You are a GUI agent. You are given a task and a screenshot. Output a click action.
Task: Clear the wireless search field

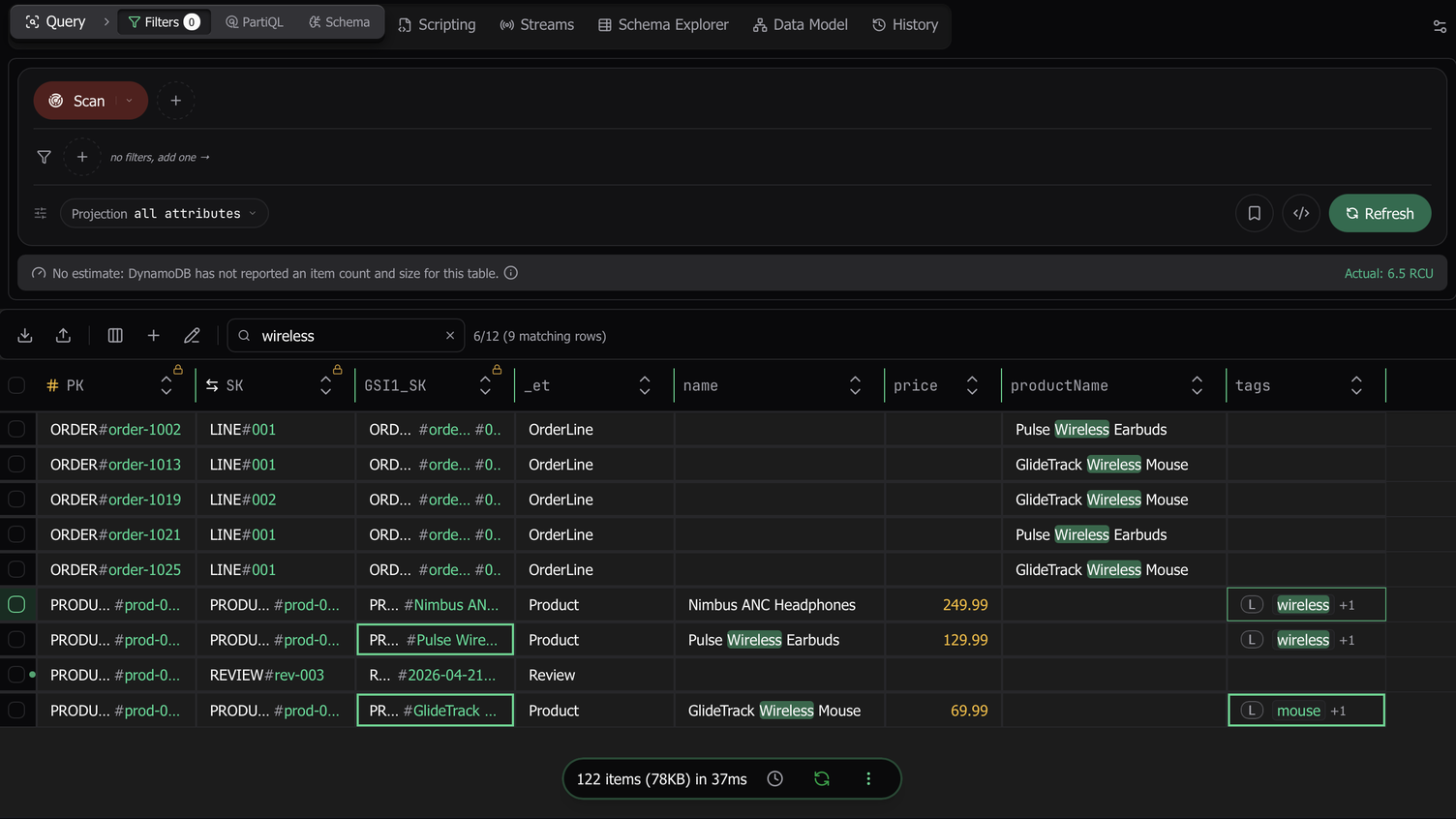point(449,335)
